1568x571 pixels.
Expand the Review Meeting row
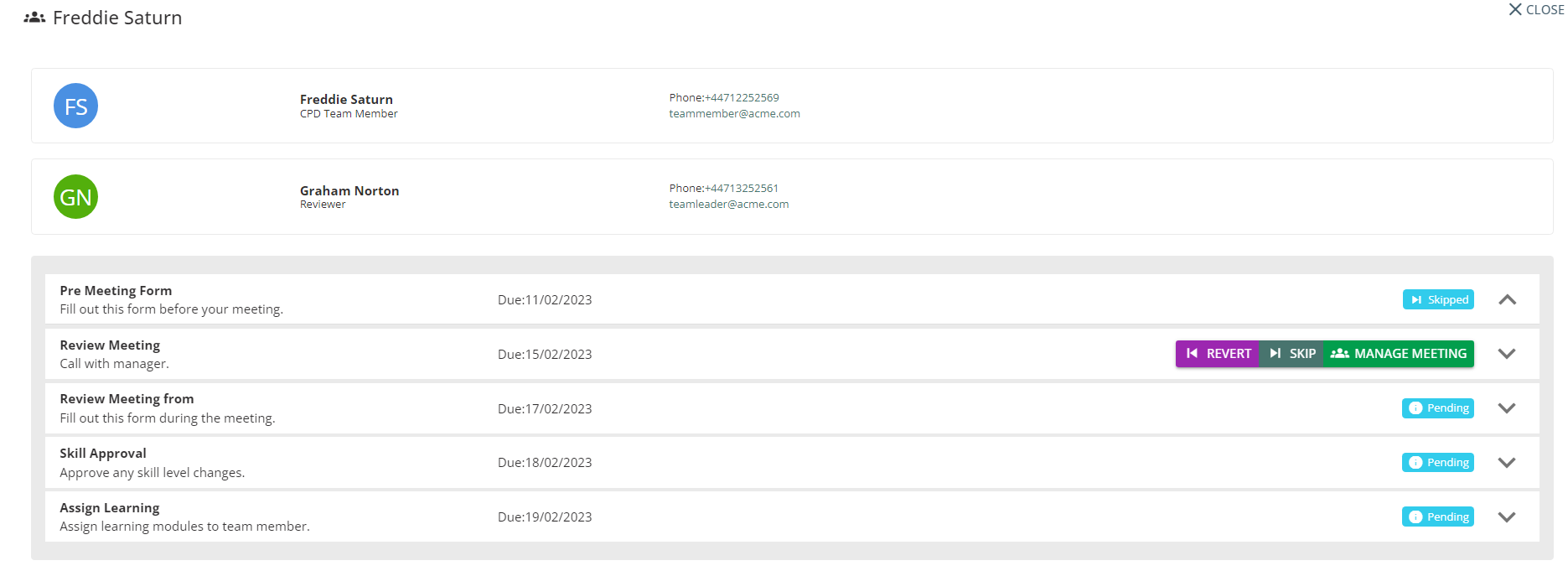pos(1507,354)
